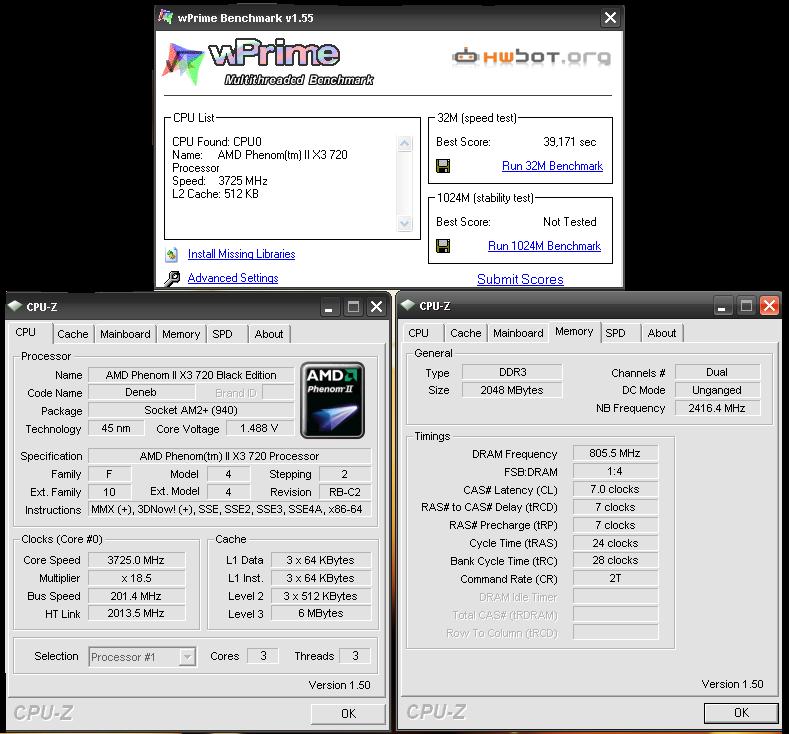Click OK in the right CPU-Z window
Screen dimensions: 789x734
click(741, 713)
